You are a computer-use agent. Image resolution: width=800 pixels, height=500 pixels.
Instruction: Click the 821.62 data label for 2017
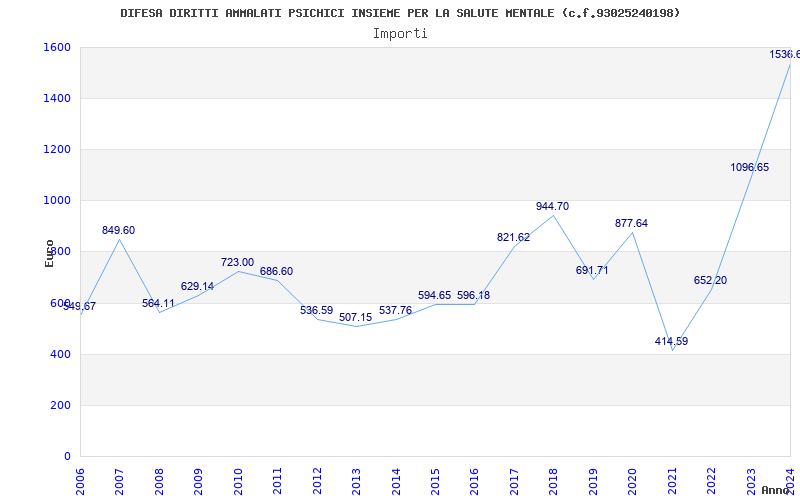[513, 237]
